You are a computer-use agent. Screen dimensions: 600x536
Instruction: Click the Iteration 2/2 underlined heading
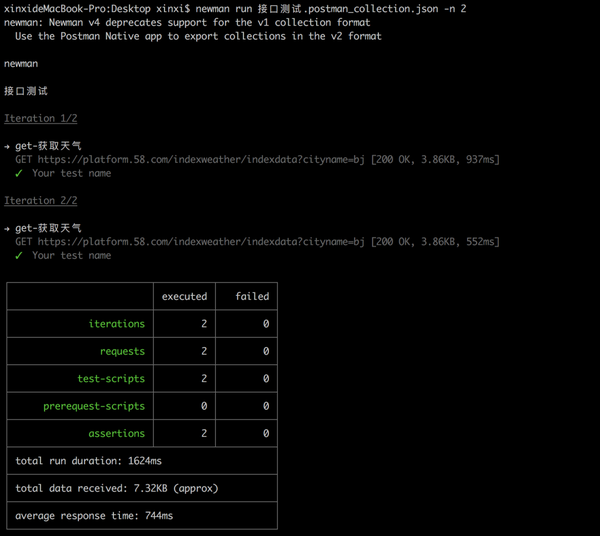[41, 200]
